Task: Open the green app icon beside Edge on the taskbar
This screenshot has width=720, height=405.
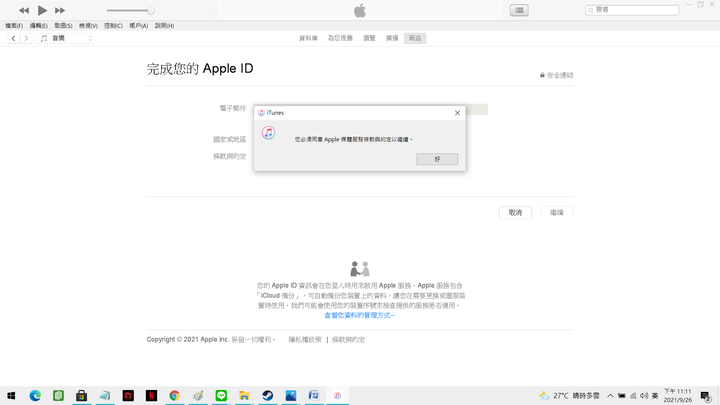Action: 58,395
